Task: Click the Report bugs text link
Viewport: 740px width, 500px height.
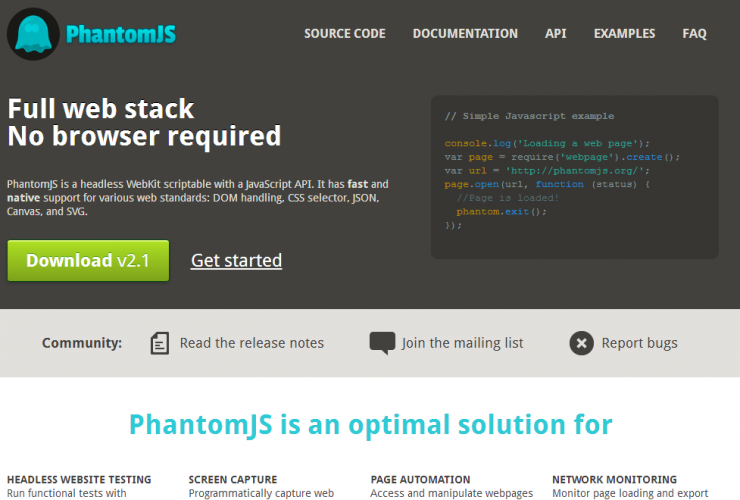Action: coord(639,343)
